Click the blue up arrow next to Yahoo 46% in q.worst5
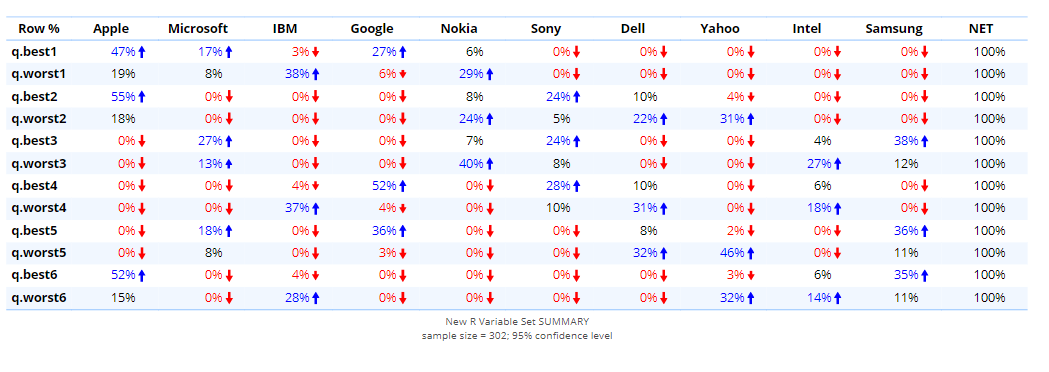 point(751,253)
